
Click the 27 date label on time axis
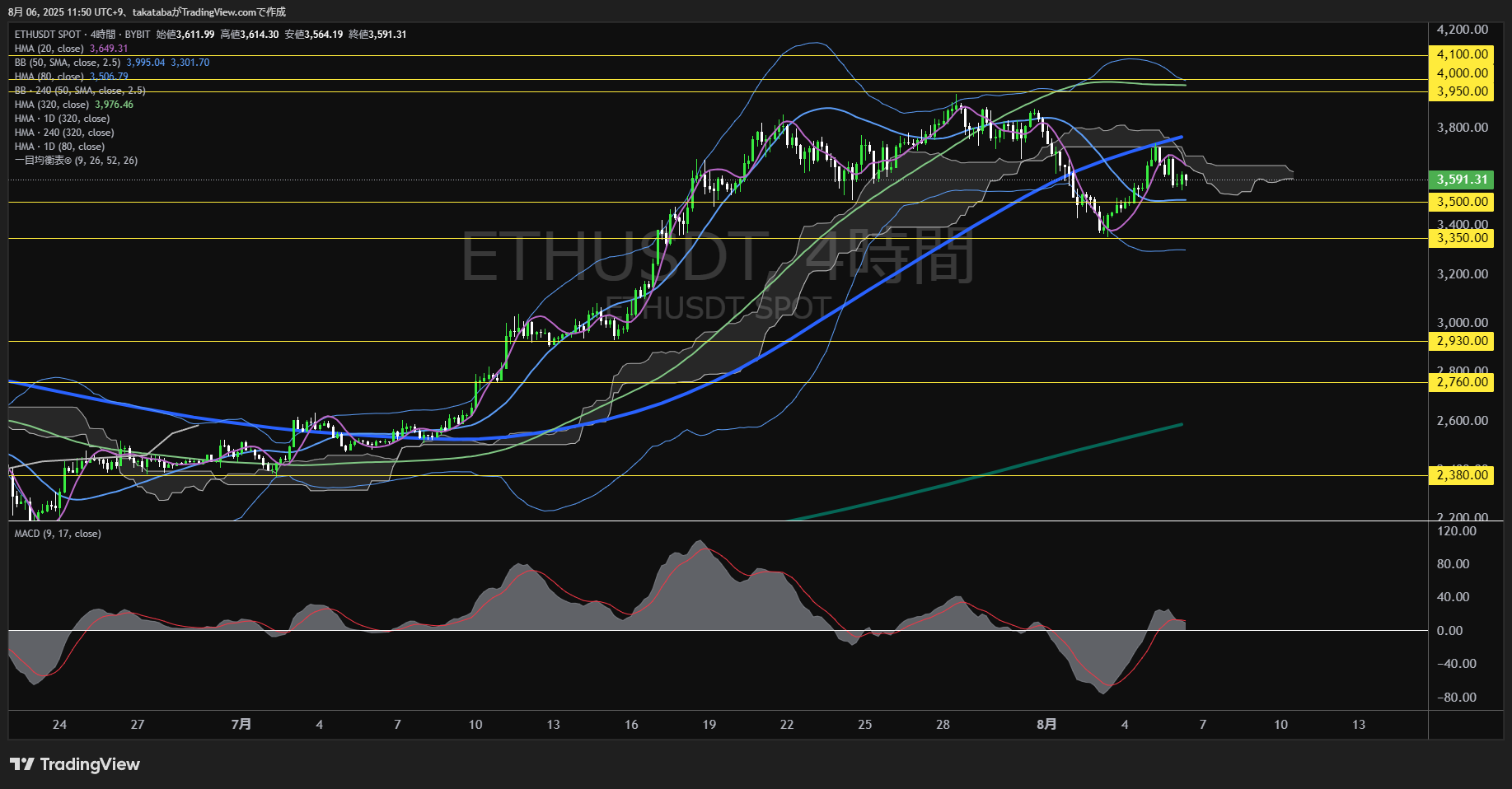pos(138,725)
